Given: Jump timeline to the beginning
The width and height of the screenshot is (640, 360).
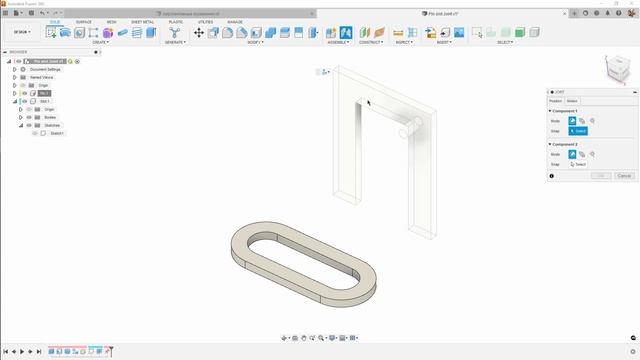Looking at the screenshot, I should tap(6, 351).
